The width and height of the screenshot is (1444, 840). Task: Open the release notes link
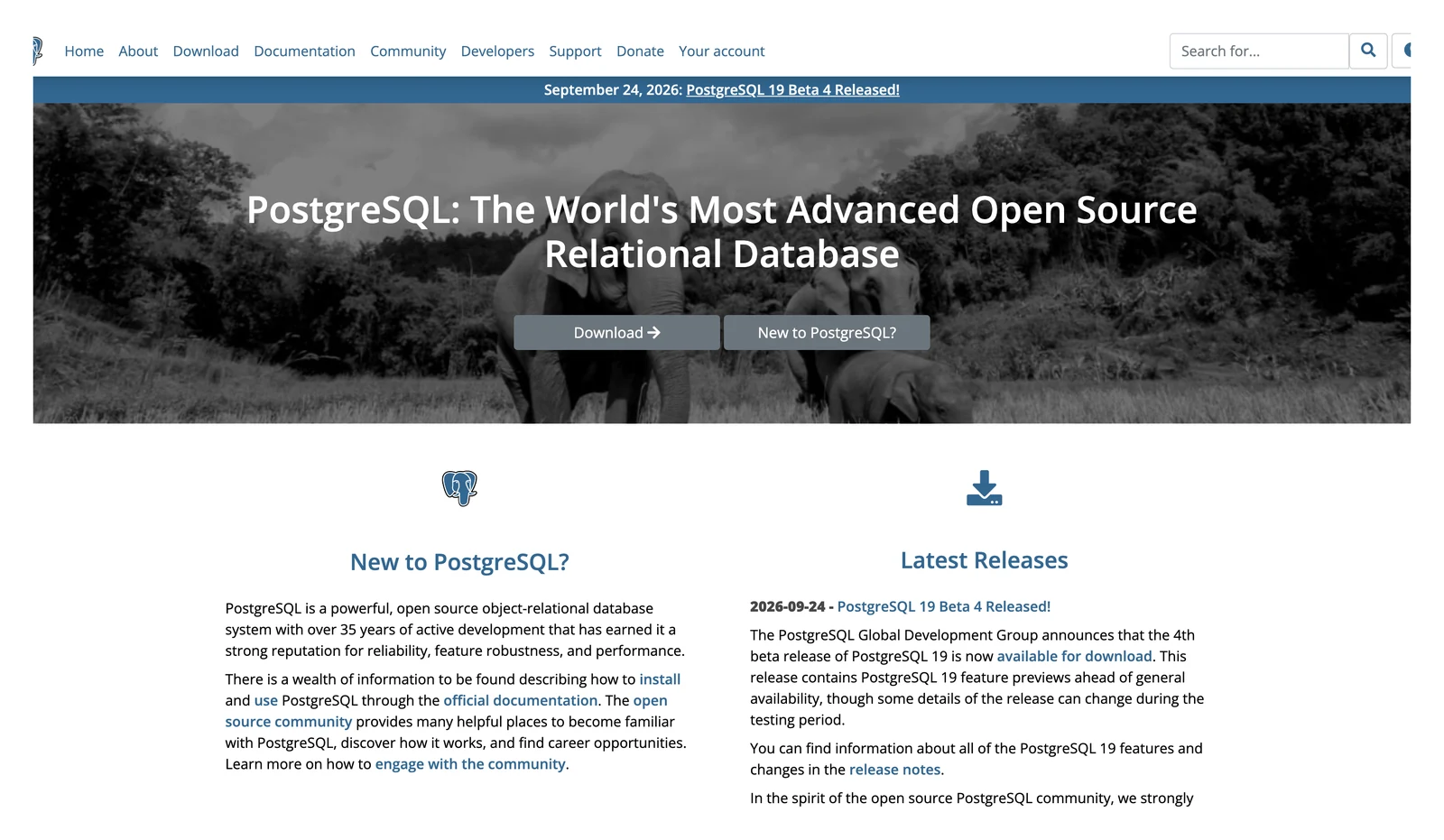tap(894, 770)
